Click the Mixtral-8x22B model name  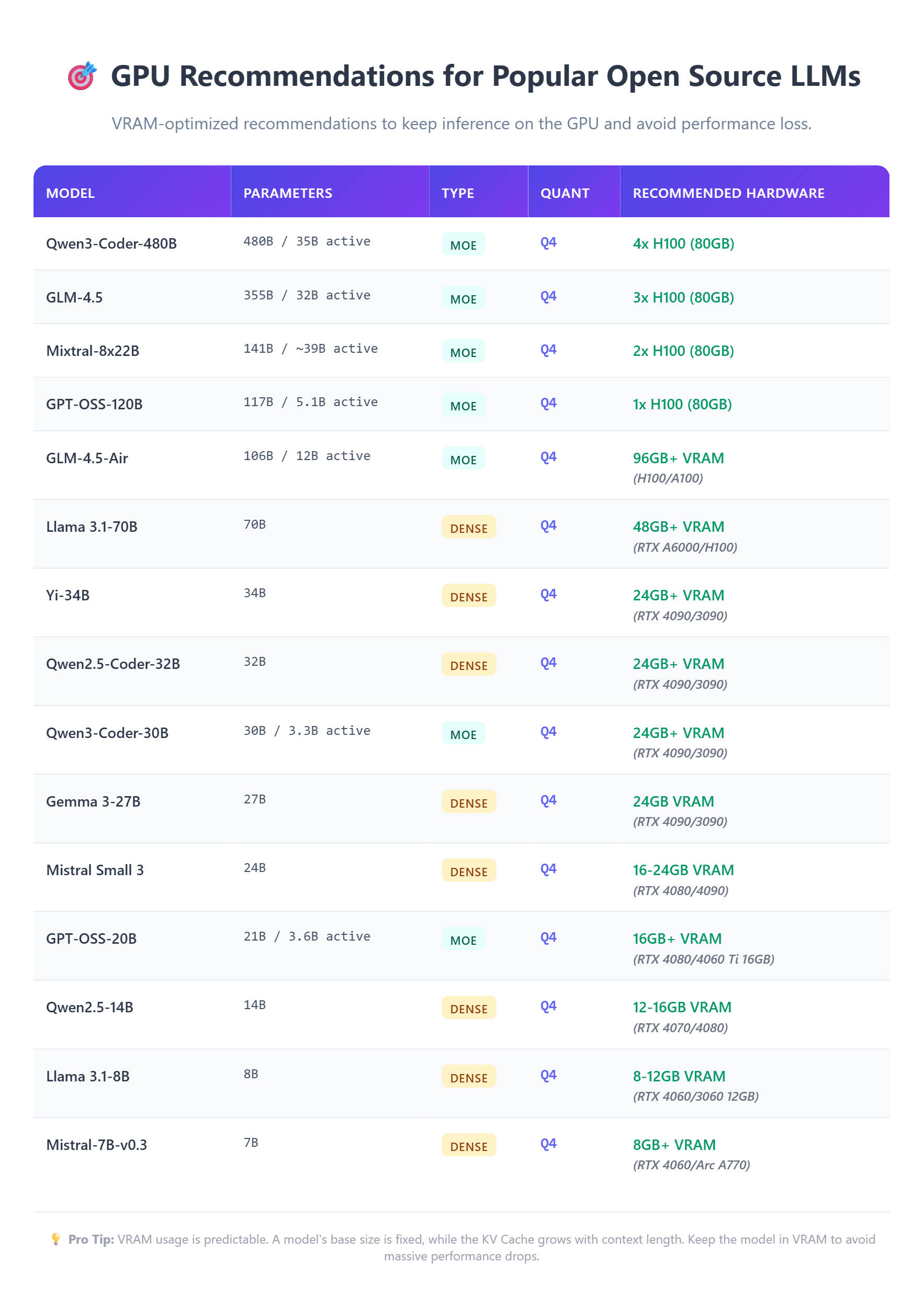click(x=93, y=351)
